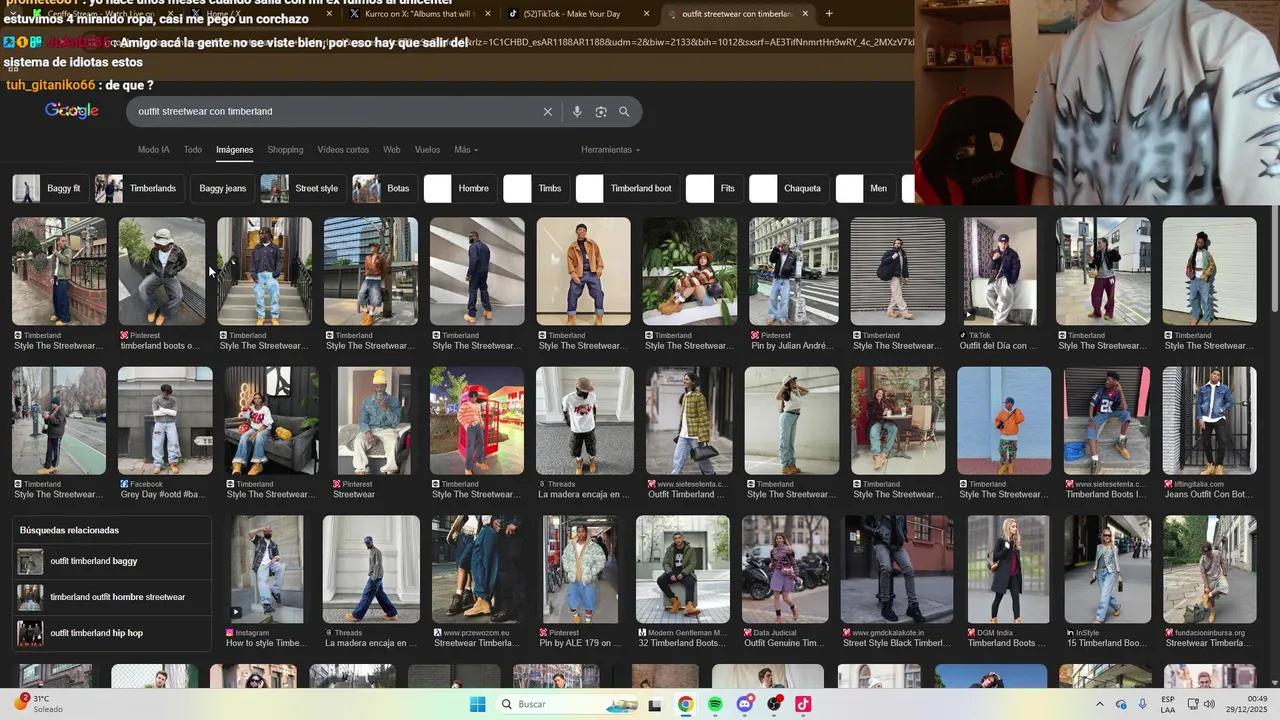Open OBS Studio from the taskbar
The width and height of the screenshot is (1280, 720).
point(774,704)
